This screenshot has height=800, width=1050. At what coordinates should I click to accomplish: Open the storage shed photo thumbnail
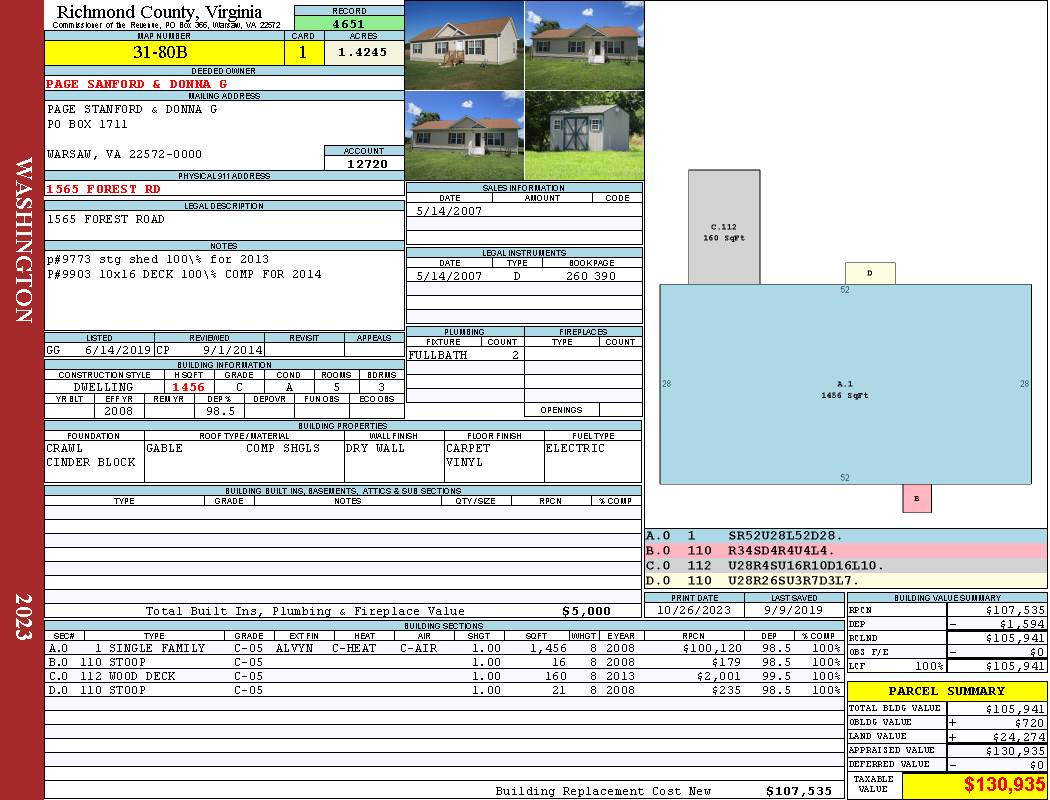click(585, 136)
